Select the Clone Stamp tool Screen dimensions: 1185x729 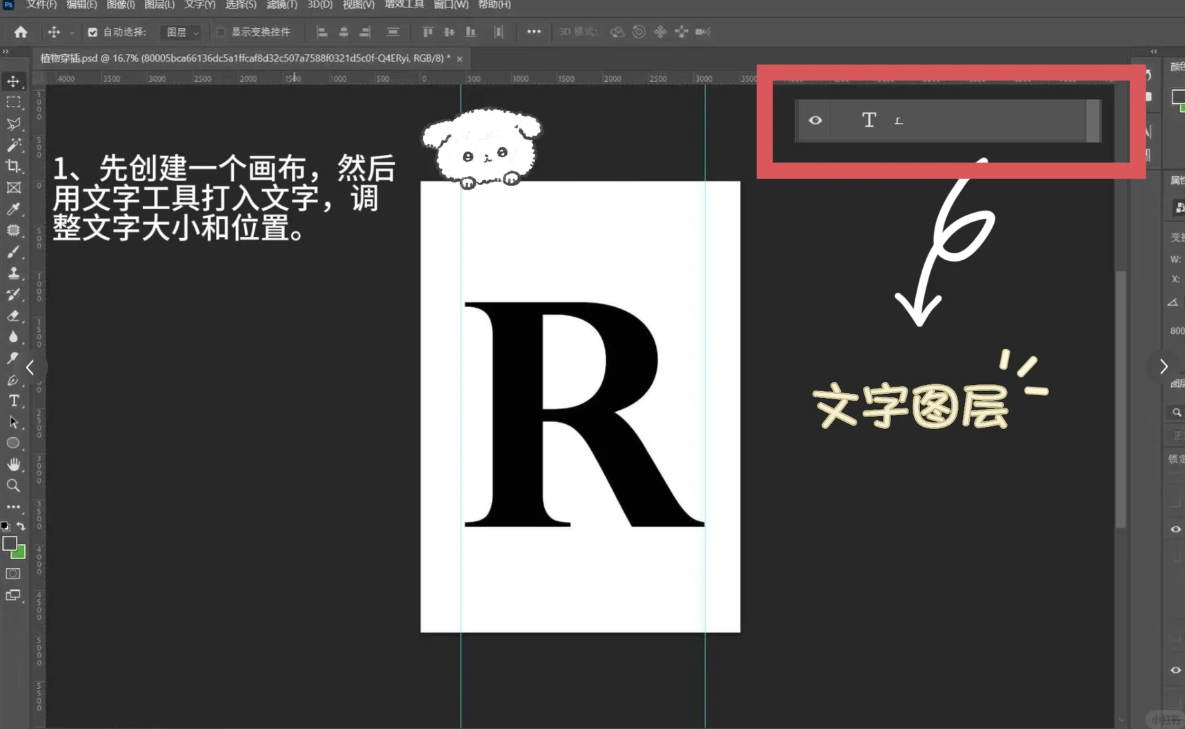[13, 273]
